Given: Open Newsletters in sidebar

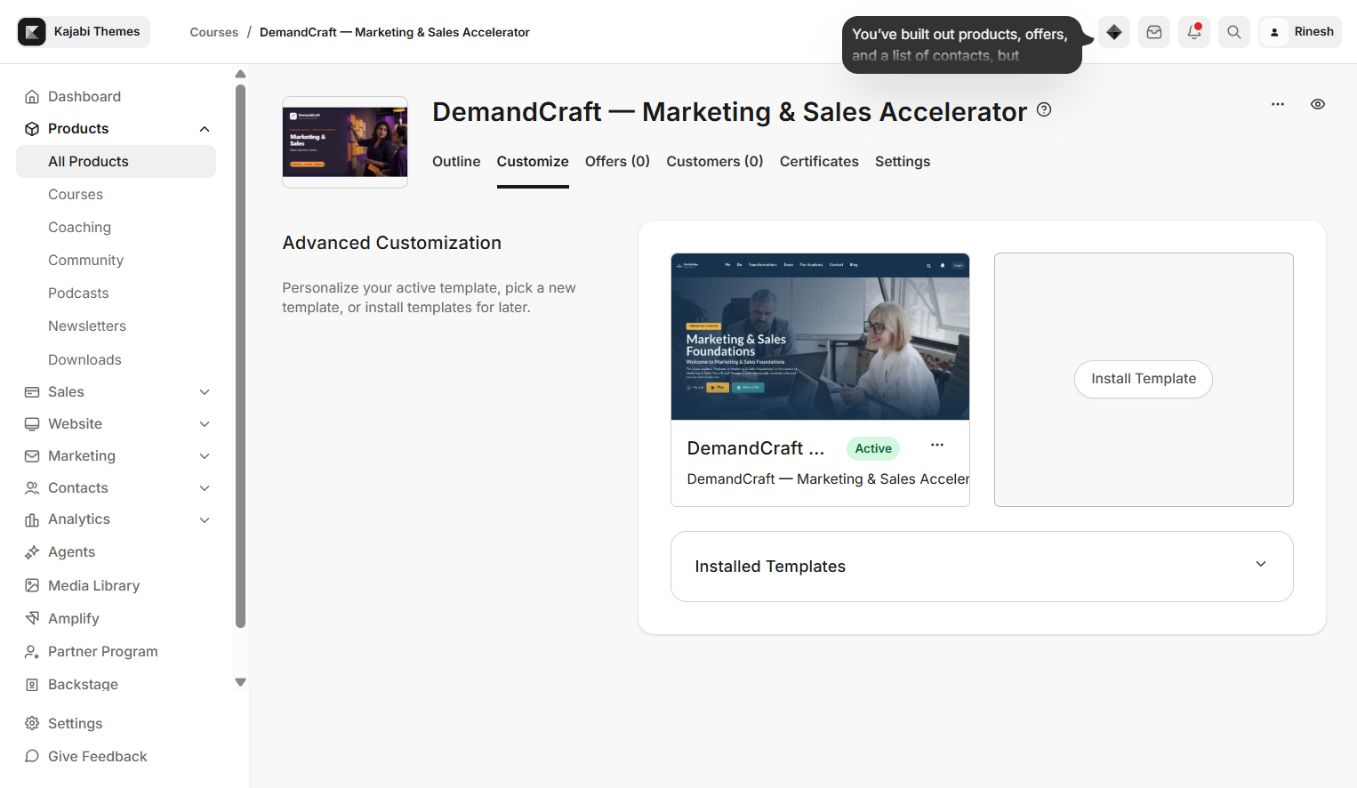Looking at the screenshot, I should [87, 326].
